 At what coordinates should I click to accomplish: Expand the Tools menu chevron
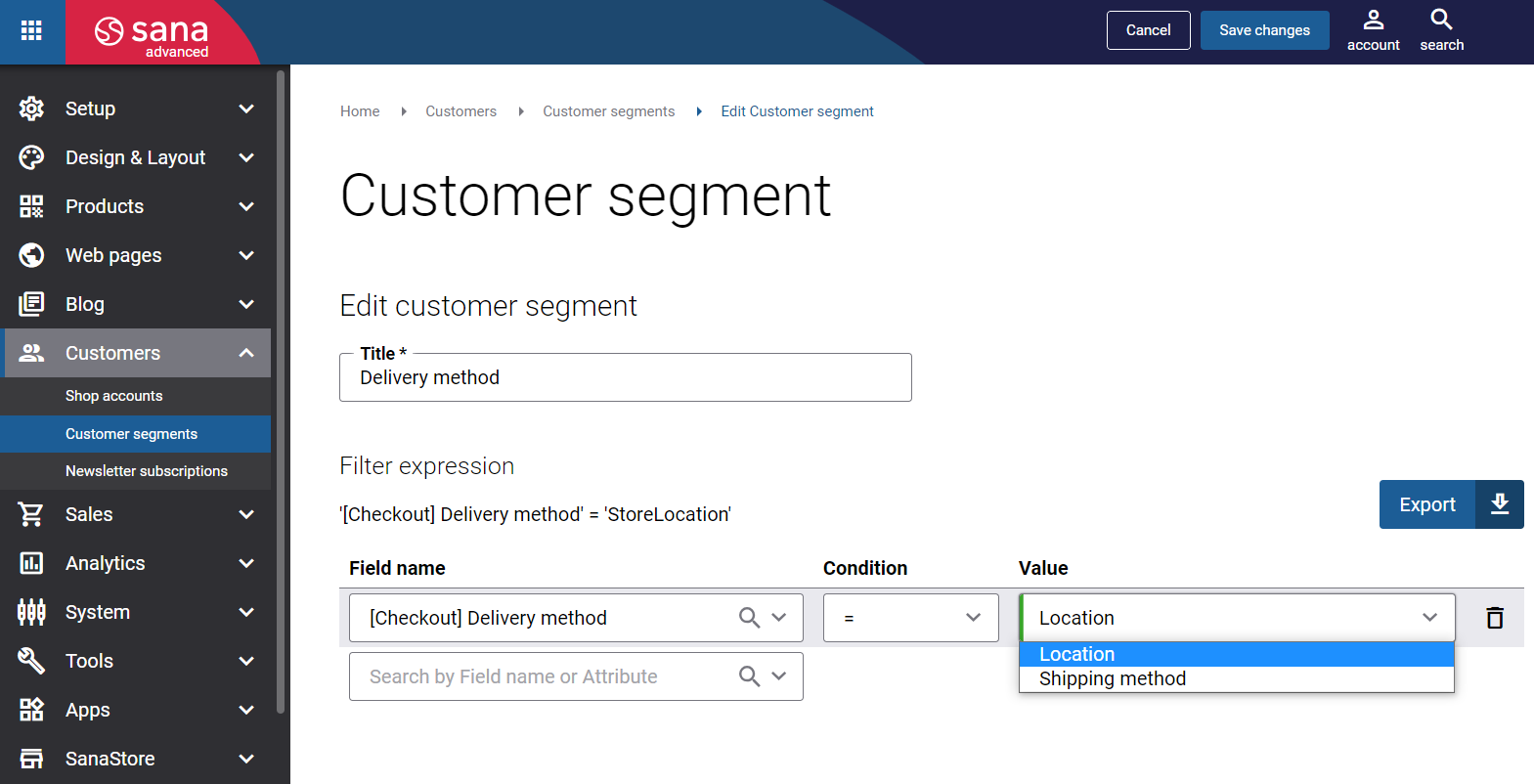246,661
